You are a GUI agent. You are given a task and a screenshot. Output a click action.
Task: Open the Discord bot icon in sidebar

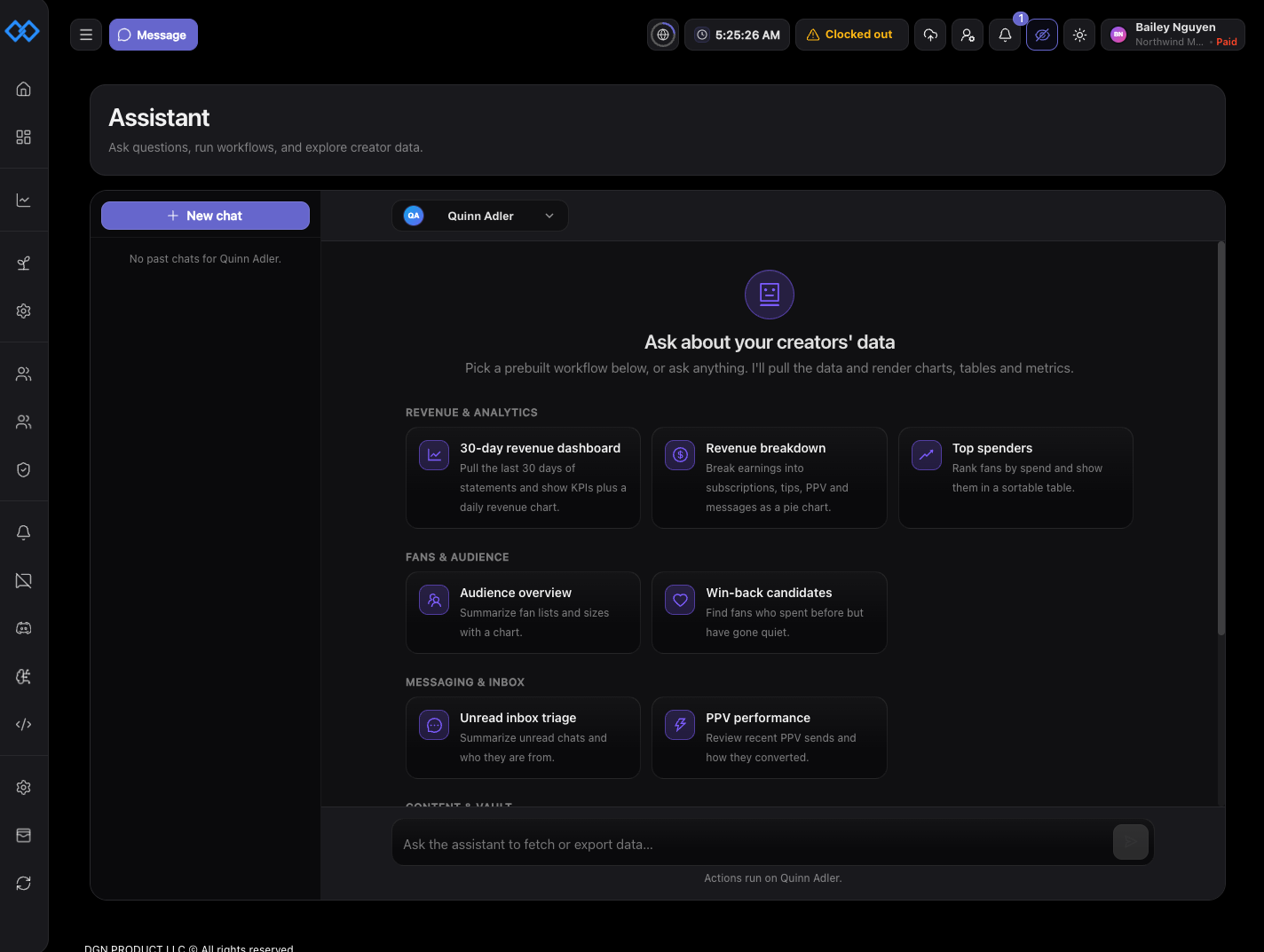pos(24,628)
